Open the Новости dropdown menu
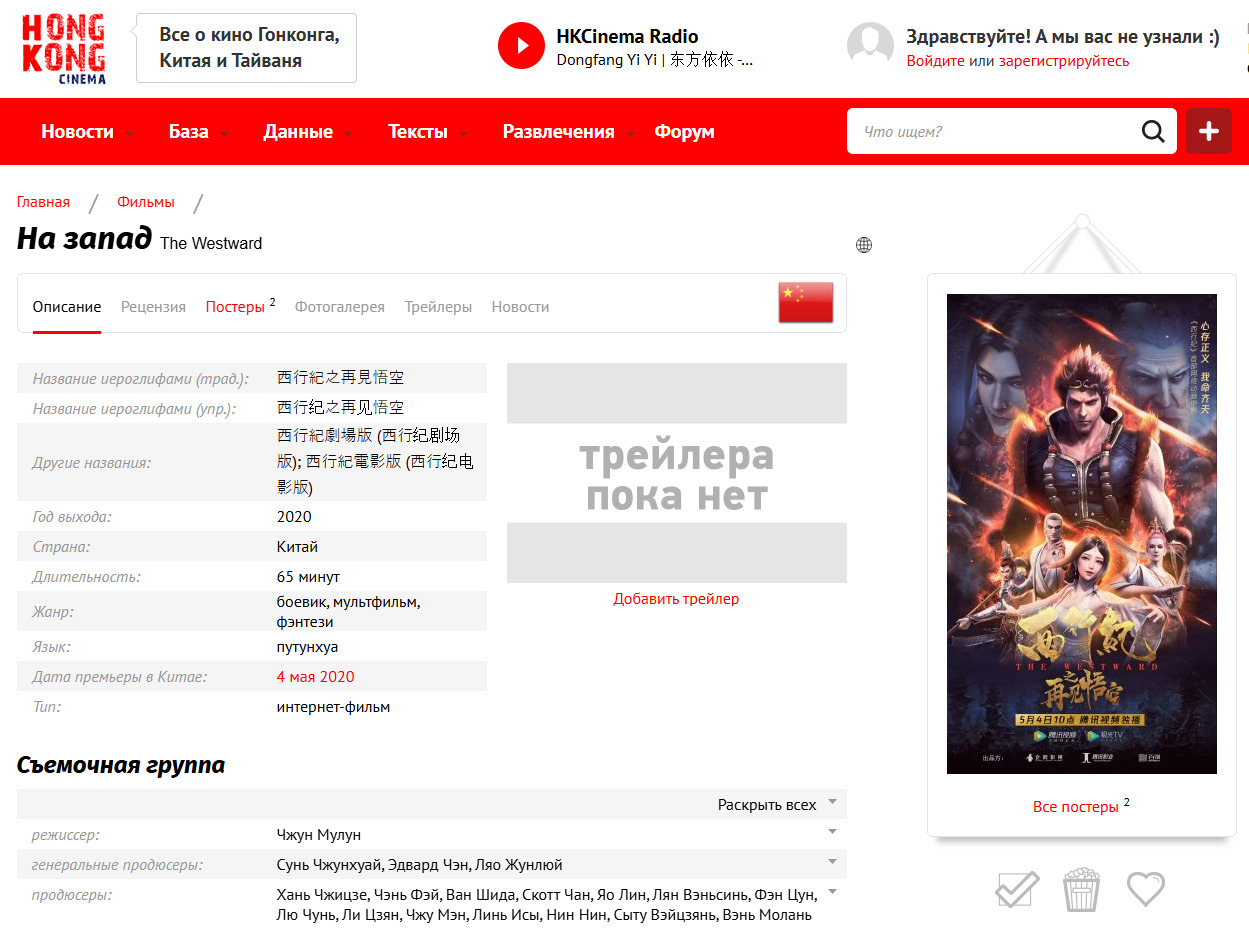Viewport: 1249px width, 929px height. point(78,132)
